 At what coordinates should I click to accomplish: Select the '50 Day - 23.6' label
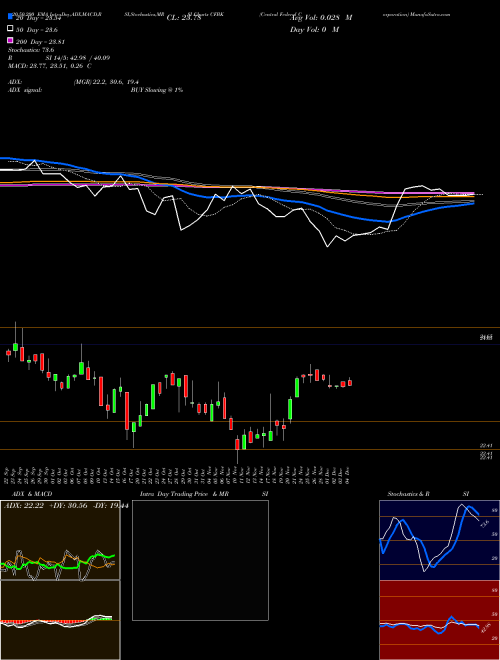(37, 30)
